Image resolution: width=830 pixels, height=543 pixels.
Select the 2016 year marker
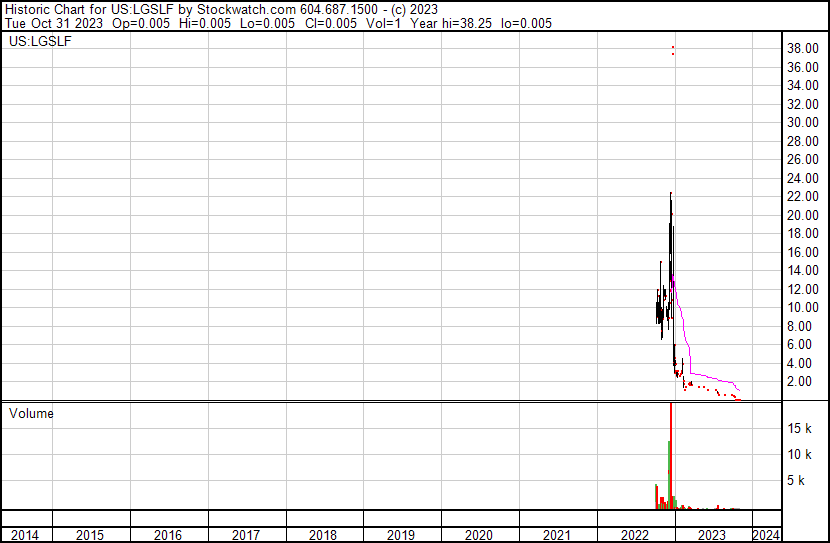coord(168,535)
